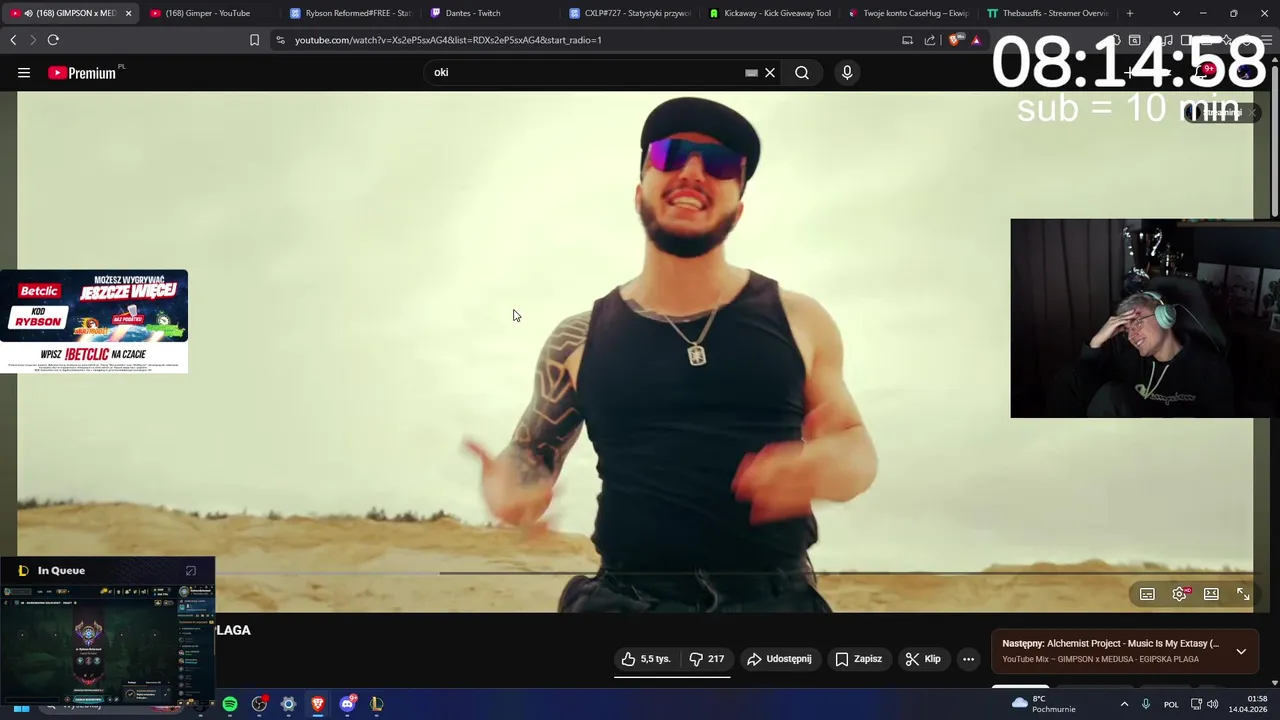Open OBS Studio from the taskbar
The image size is (1280, 720).
click(x=259, y=704)
